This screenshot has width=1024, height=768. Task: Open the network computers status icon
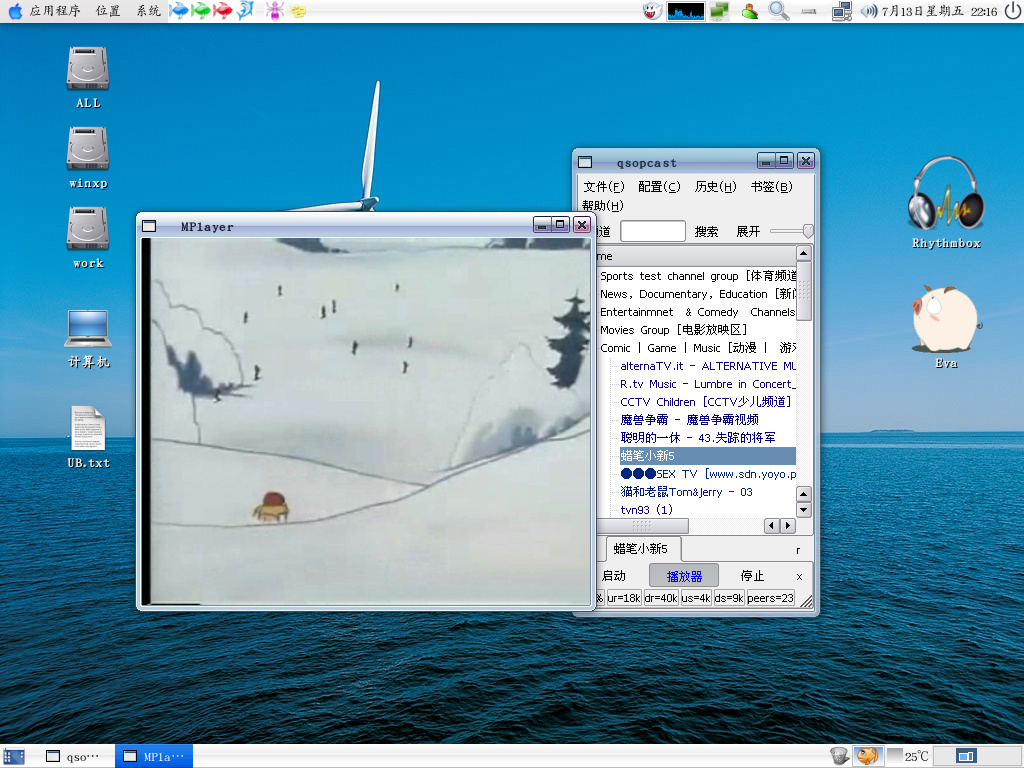842,11
